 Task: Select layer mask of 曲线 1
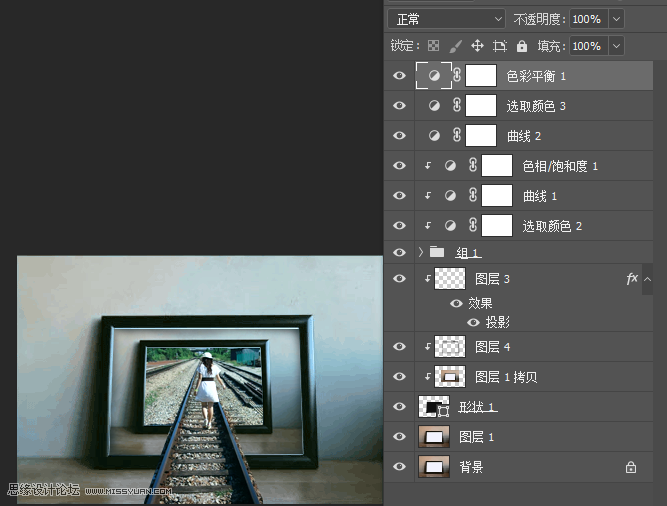[x=497, y=196]
